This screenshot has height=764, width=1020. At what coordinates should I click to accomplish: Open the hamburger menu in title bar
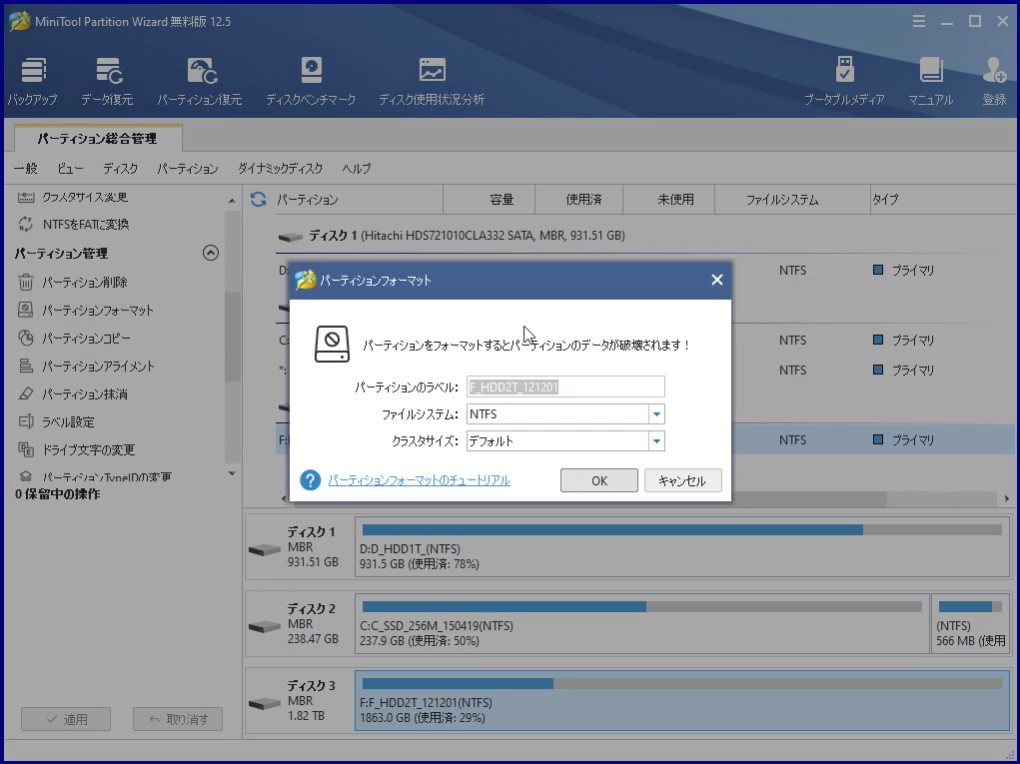point(919,21)
